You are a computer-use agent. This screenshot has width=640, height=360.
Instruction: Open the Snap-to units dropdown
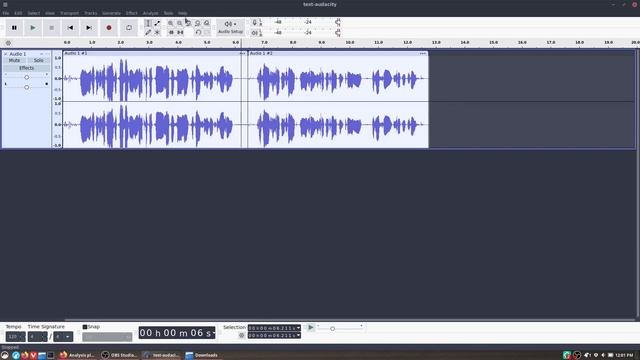coord(107,337)
